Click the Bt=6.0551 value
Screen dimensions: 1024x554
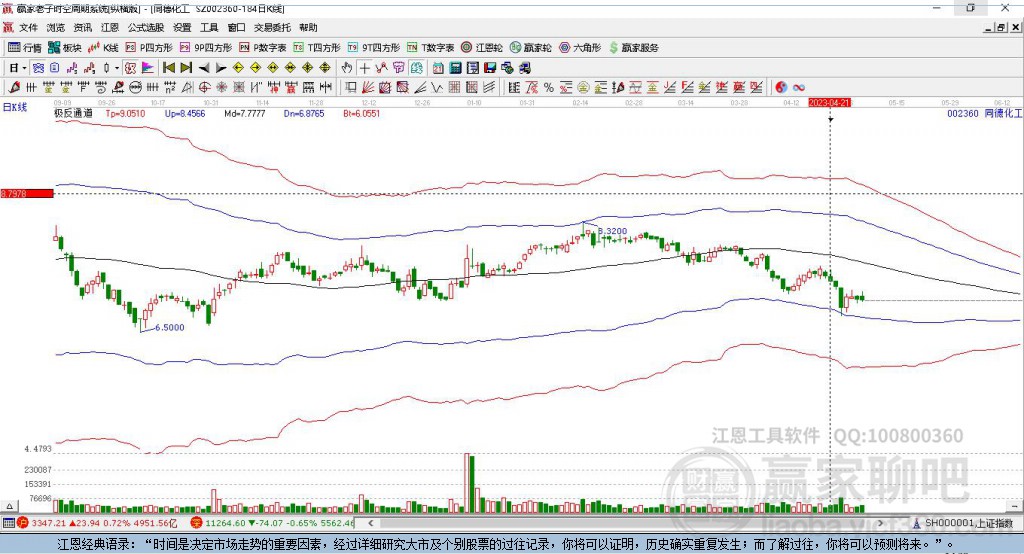[x=361, y=113]
